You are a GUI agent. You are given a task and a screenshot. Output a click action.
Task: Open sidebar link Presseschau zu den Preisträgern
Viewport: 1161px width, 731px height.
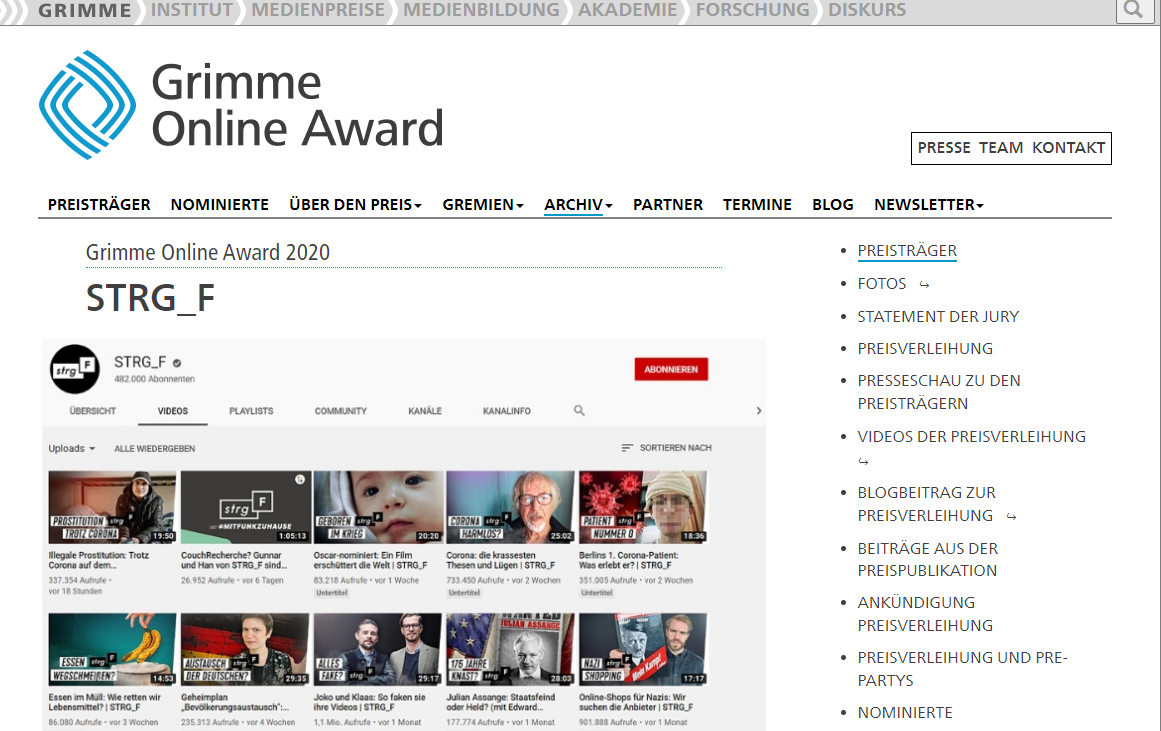pos(939,392)
